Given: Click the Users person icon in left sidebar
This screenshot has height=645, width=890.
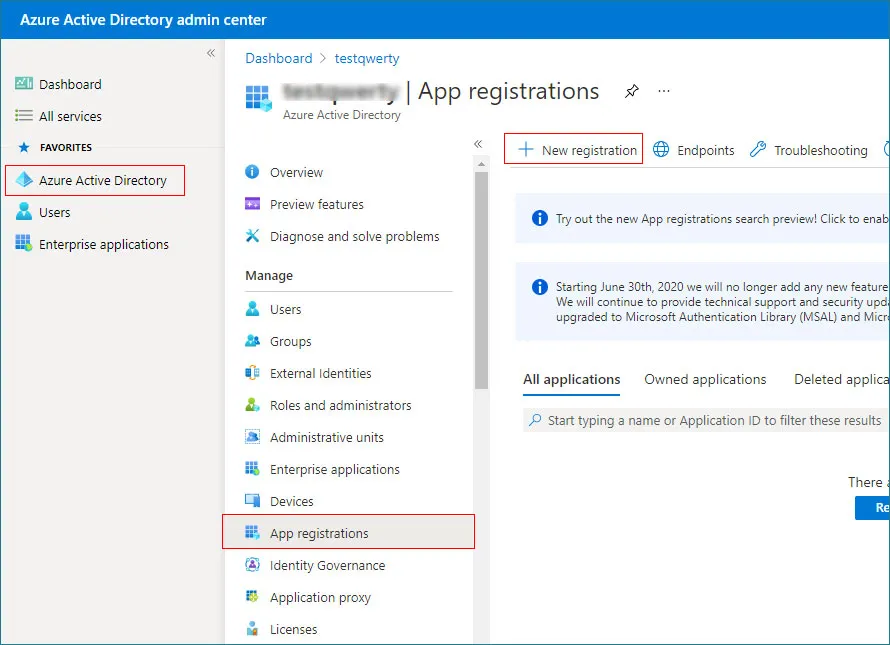Looking at the screenshot, I should (x=24, y=212).
